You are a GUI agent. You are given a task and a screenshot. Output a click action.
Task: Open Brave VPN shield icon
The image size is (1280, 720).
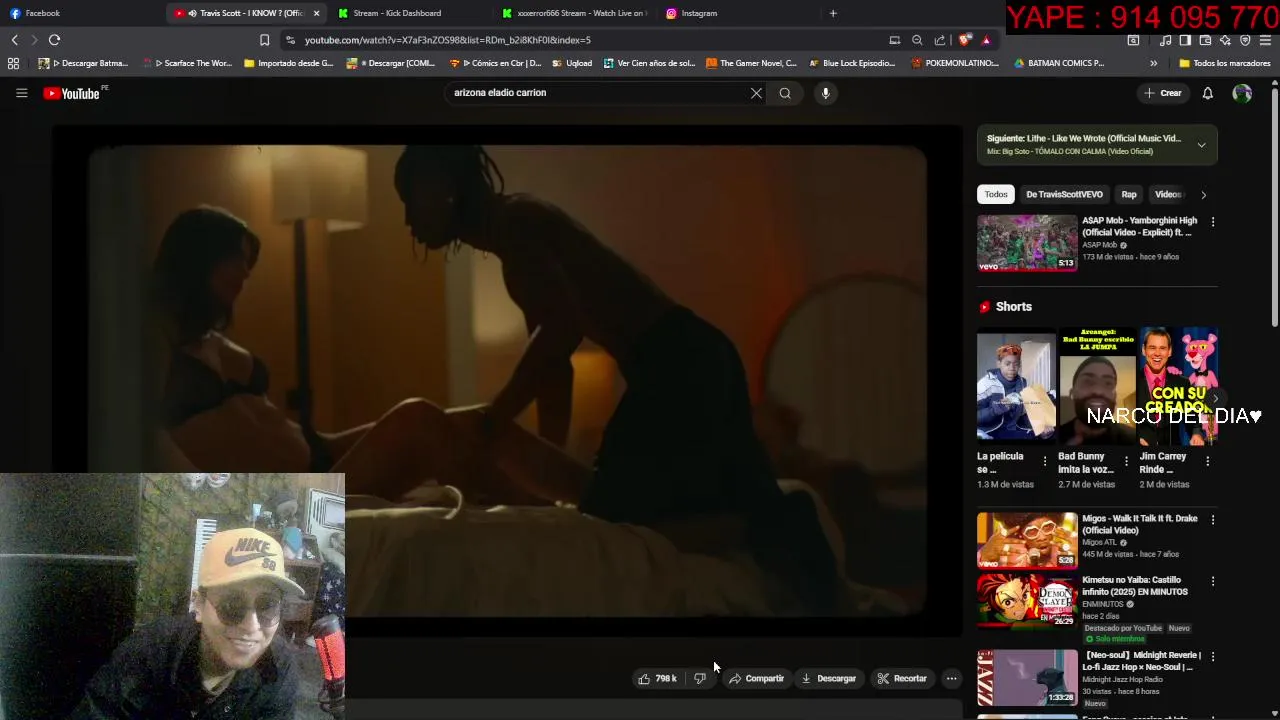pyautogui.click(x=1245, y=40)
